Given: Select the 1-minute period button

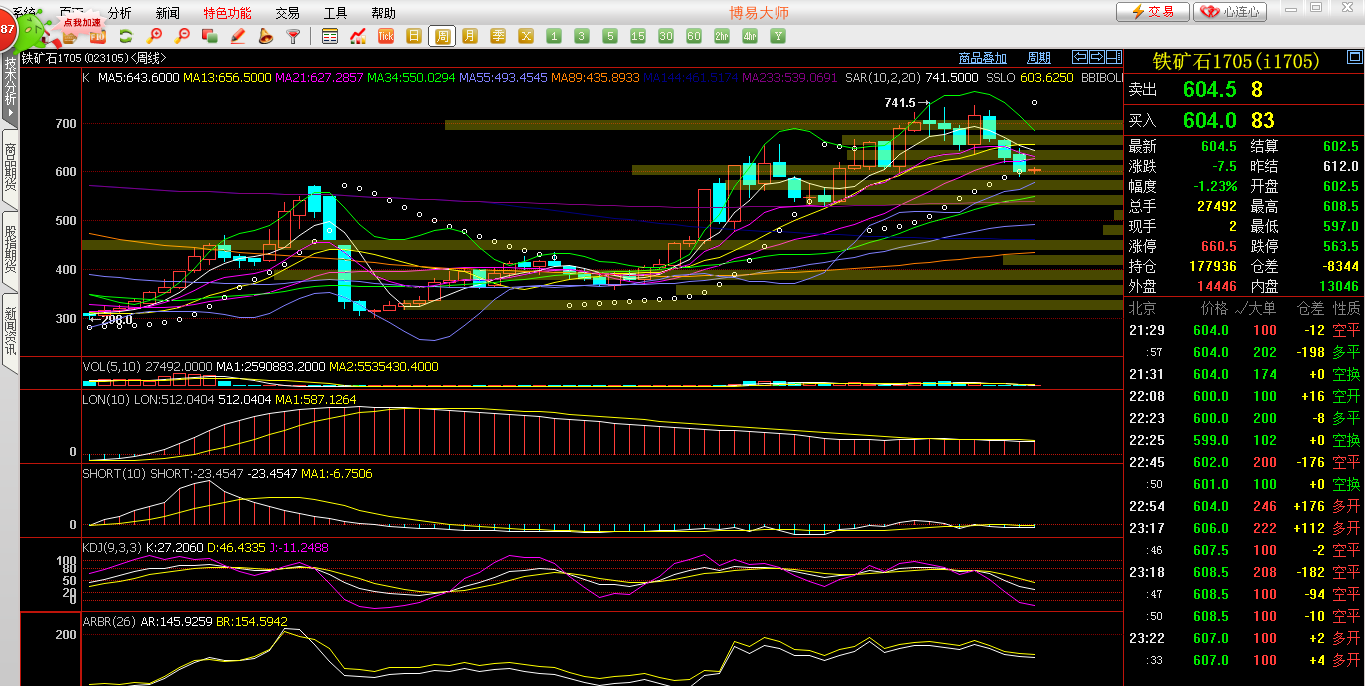Looking at the screenshot, I should click(x=554, y=36).
